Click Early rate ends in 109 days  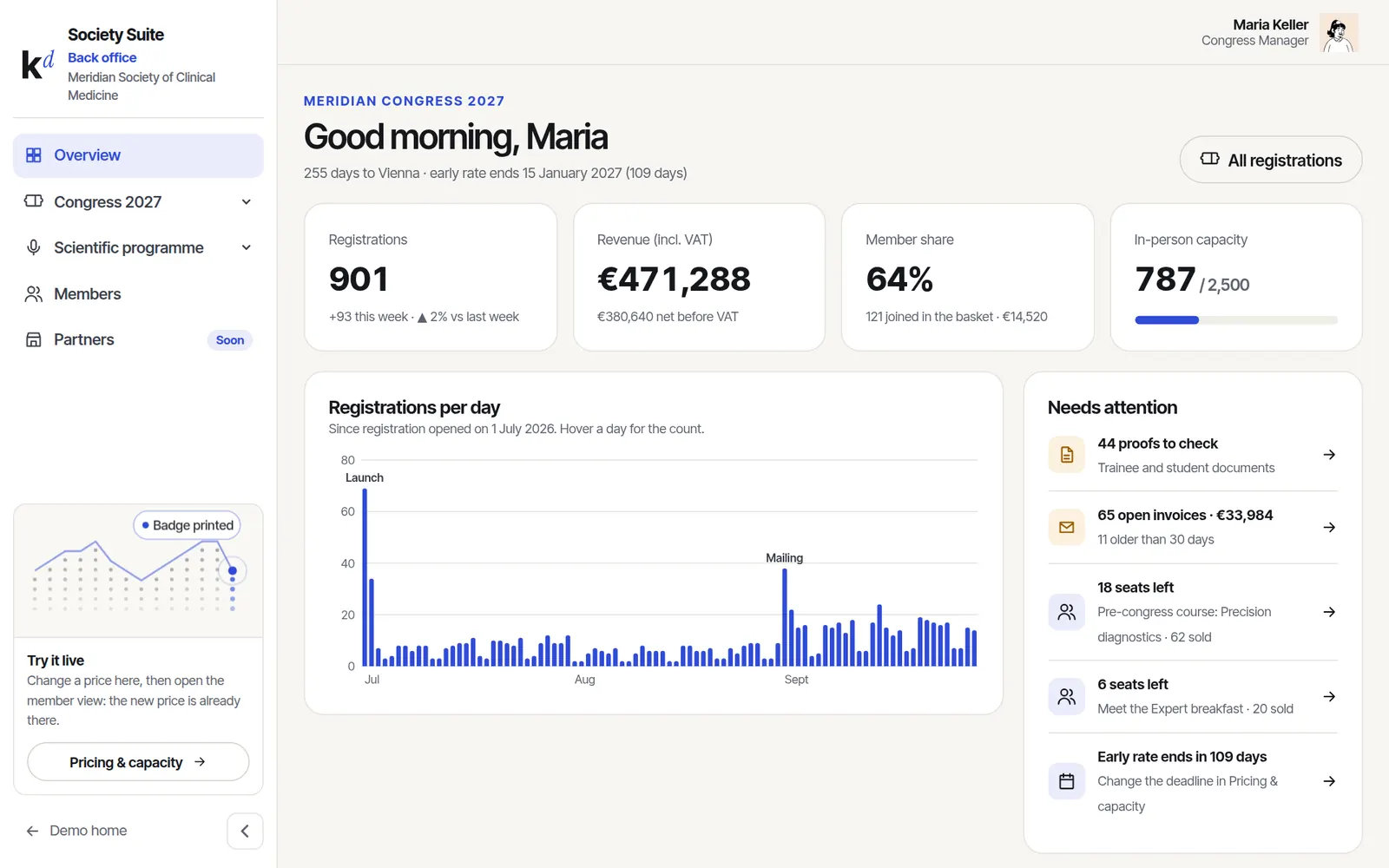[1182, 757]
